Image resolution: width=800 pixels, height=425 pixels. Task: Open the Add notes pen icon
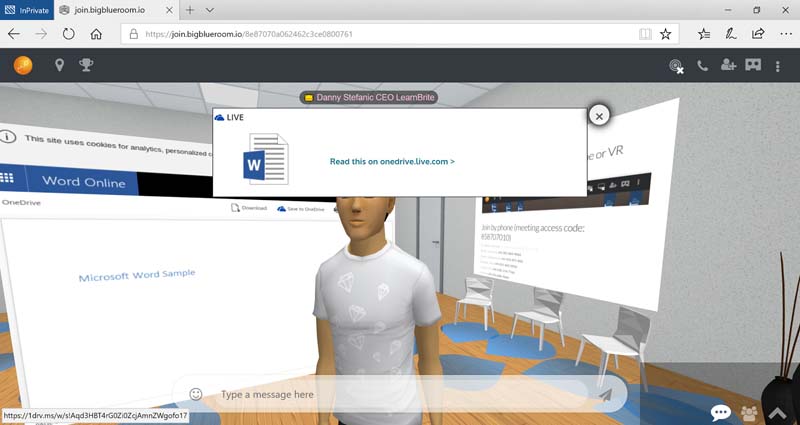tap(731, 34)
